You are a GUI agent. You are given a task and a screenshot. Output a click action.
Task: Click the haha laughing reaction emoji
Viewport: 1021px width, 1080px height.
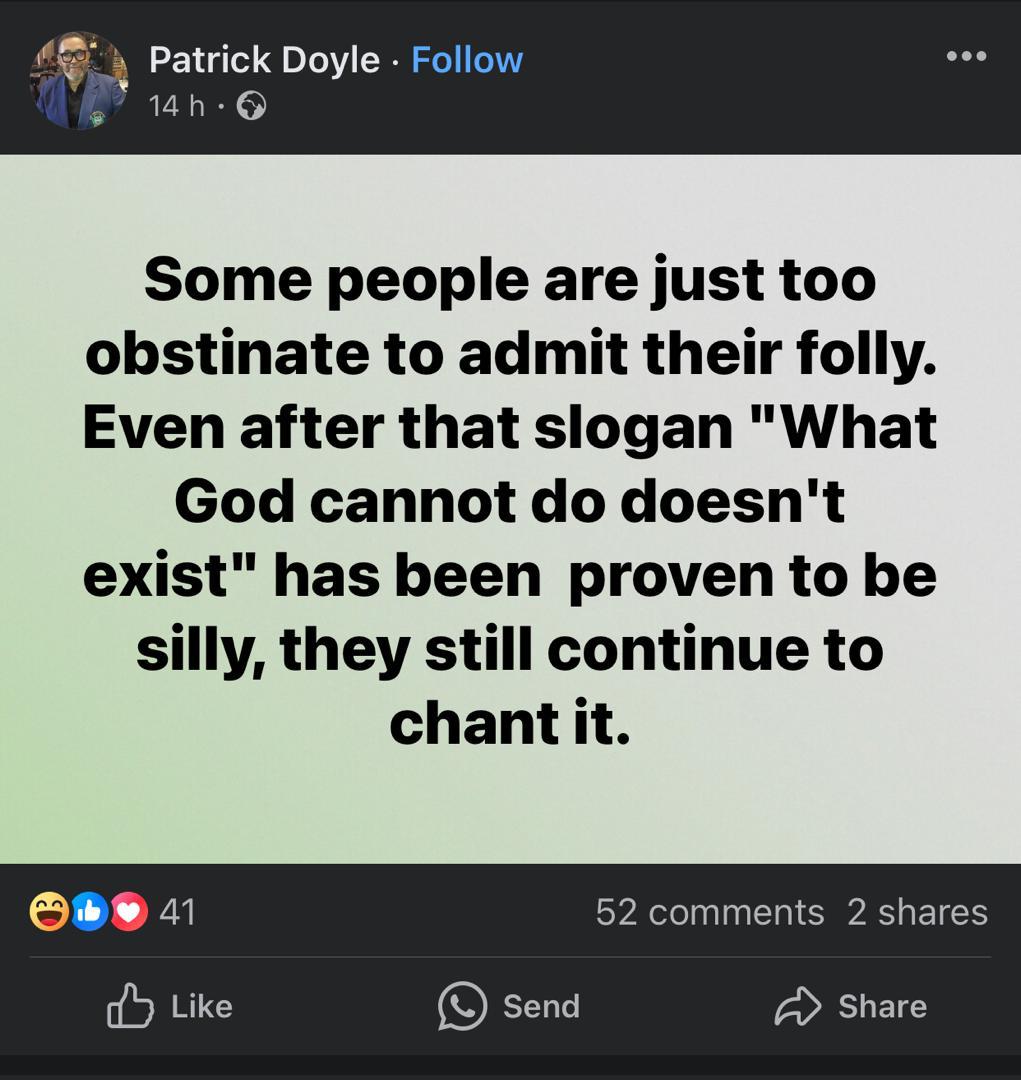49,911
